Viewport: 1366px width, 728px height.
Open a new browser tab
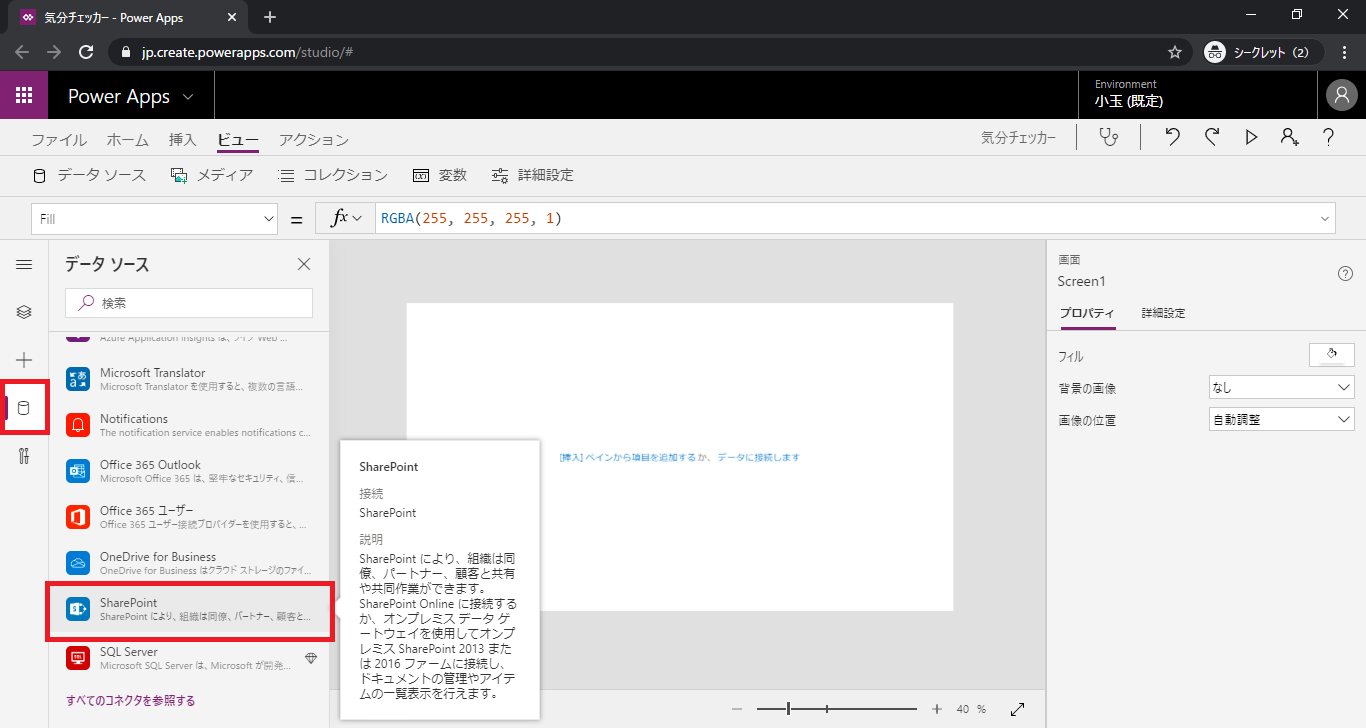(x=269, y=17)
